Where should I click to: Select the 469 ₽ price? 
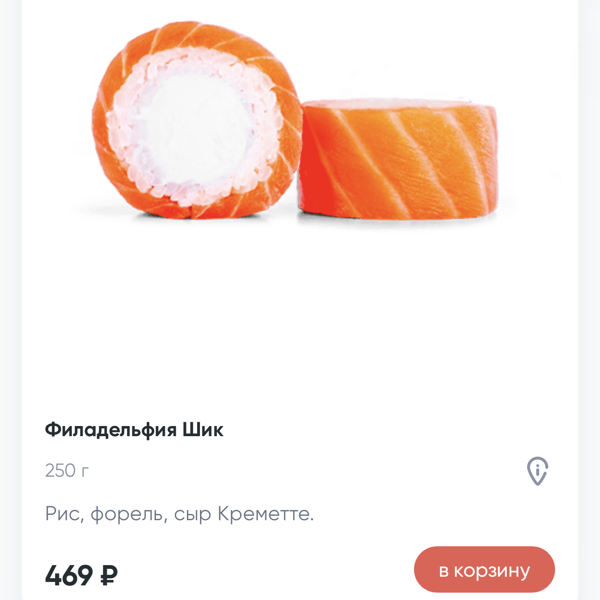point(81,575)
